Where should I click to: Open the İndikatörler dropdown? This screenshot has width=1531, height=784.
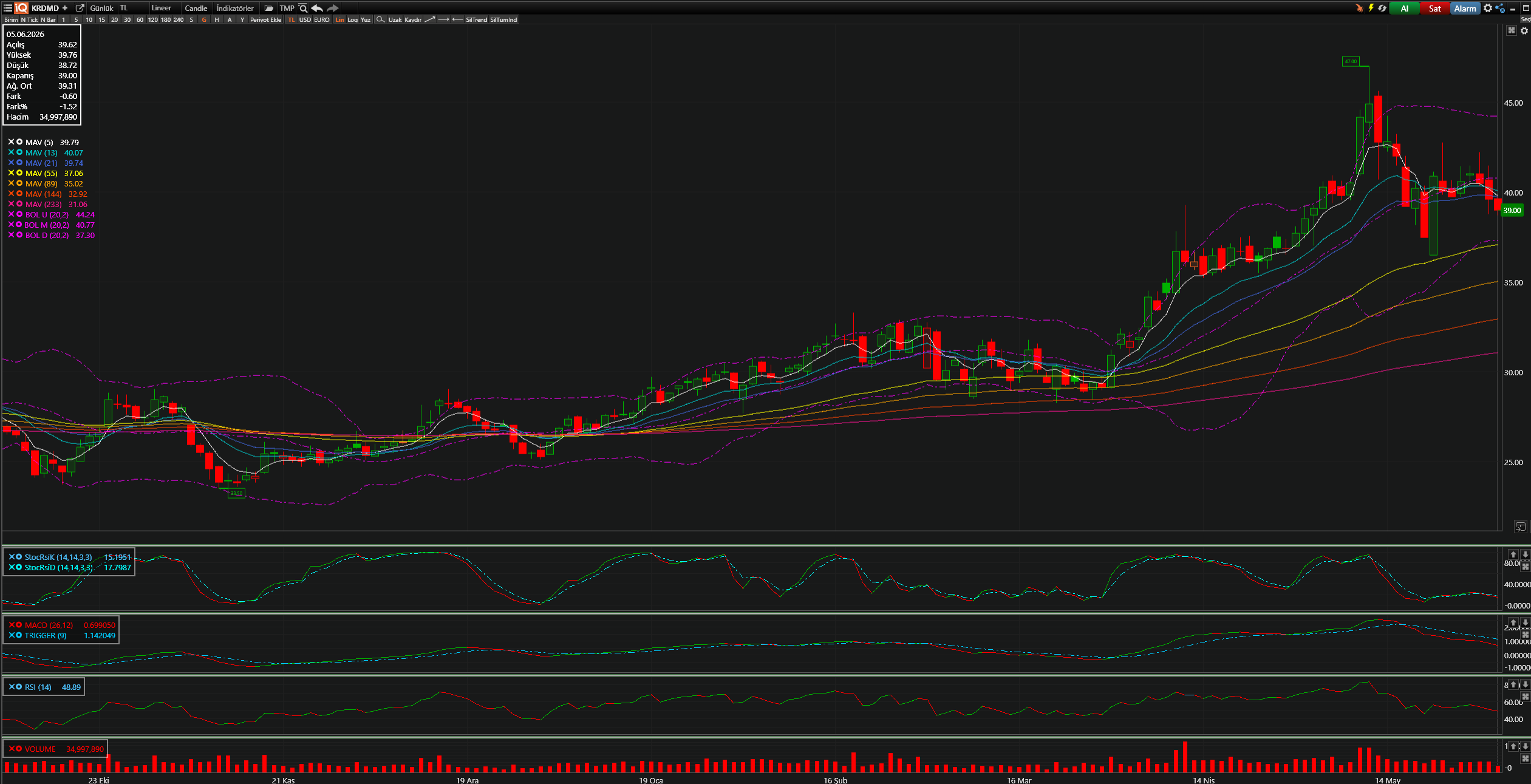[236, 8]
